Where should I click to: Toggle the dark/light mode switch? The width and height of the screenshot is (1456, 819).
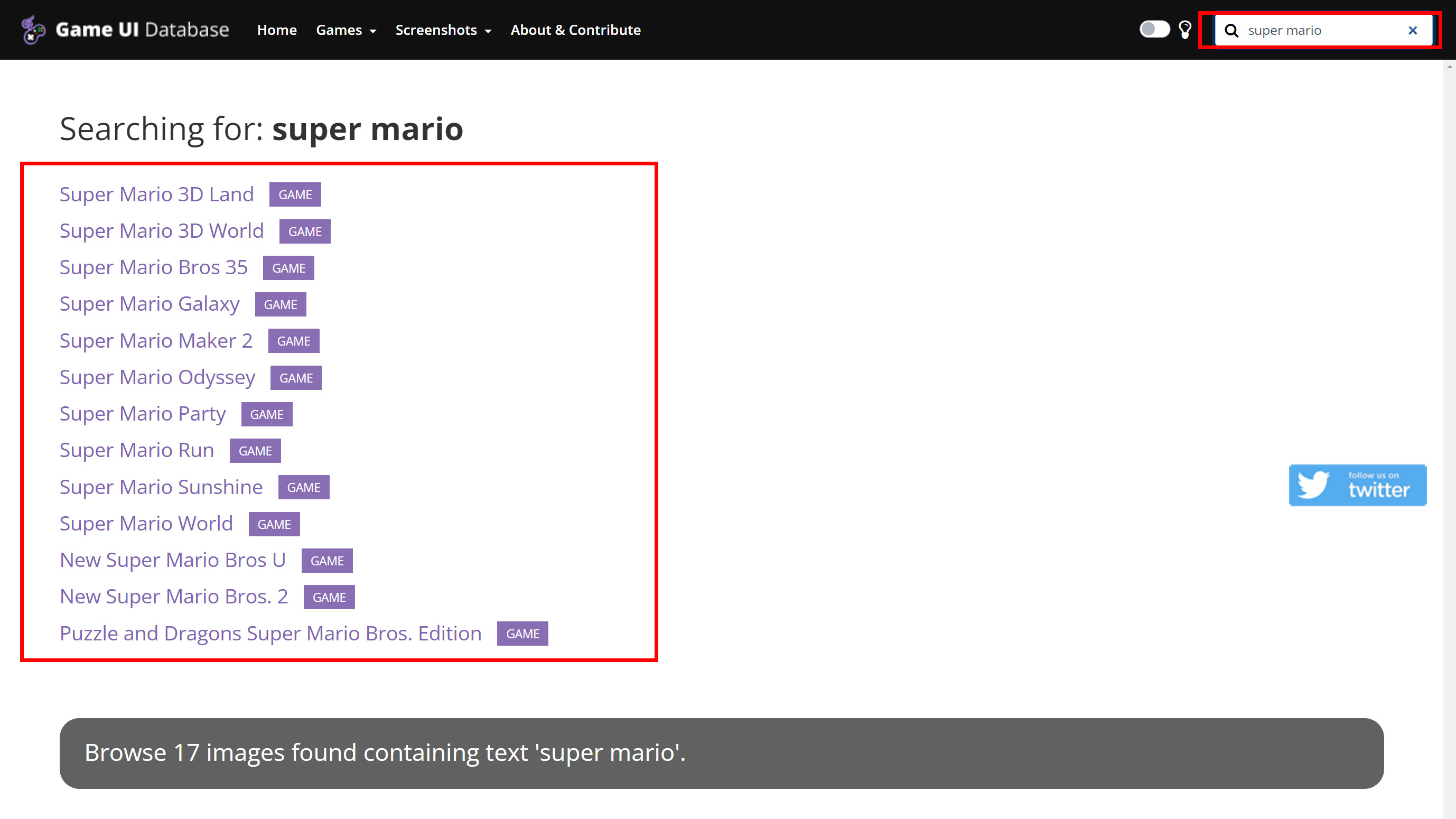pos(1154,30)
